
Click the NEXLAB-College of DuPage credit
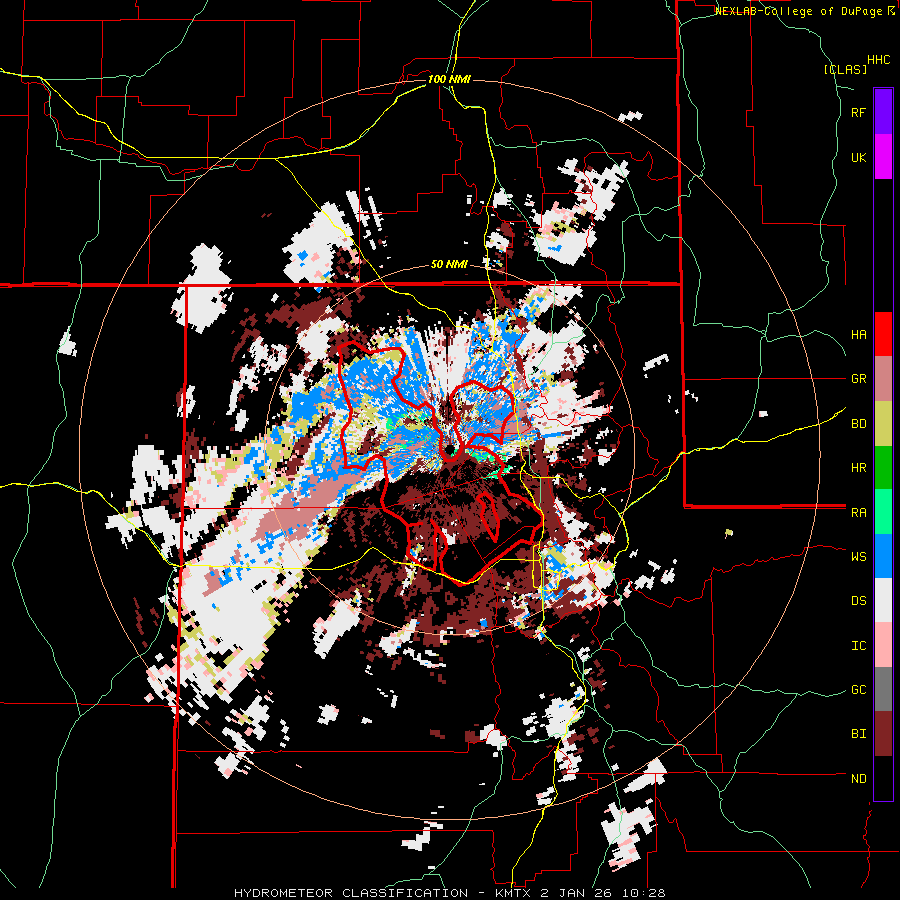pyautogui.click(x=800, y=11)
